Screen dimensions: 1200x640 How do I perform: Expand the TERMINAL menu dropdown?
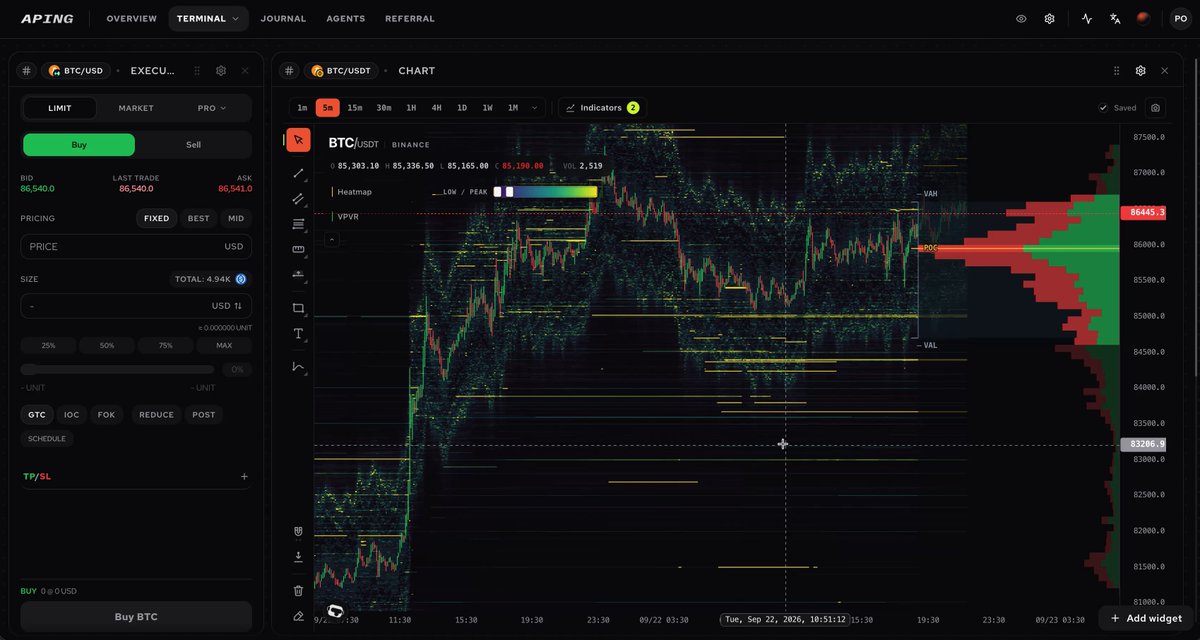click(x=208, y=19)
